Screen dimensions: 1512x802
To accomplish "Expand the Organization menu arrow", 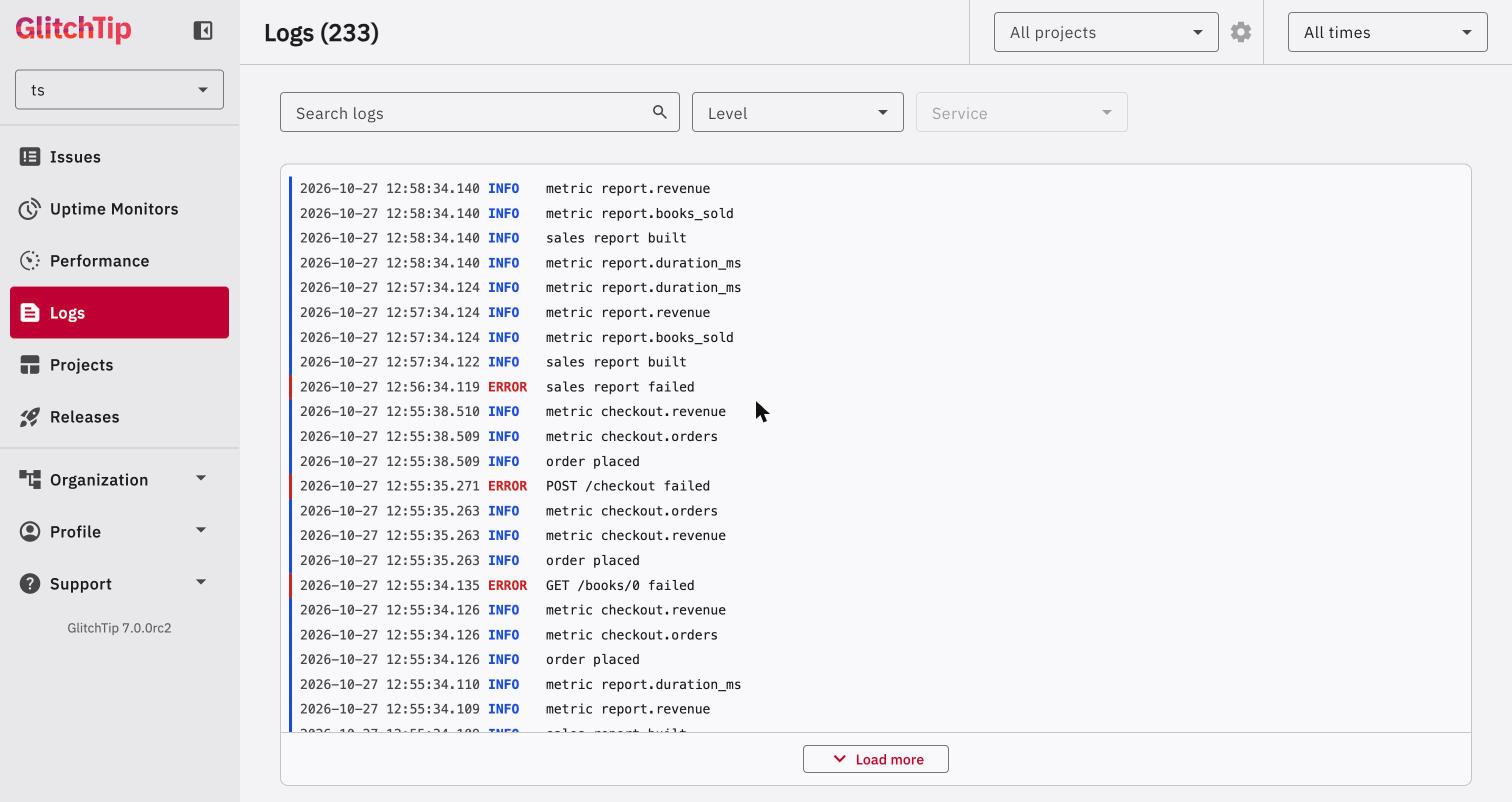I will [x=201, y=479].
